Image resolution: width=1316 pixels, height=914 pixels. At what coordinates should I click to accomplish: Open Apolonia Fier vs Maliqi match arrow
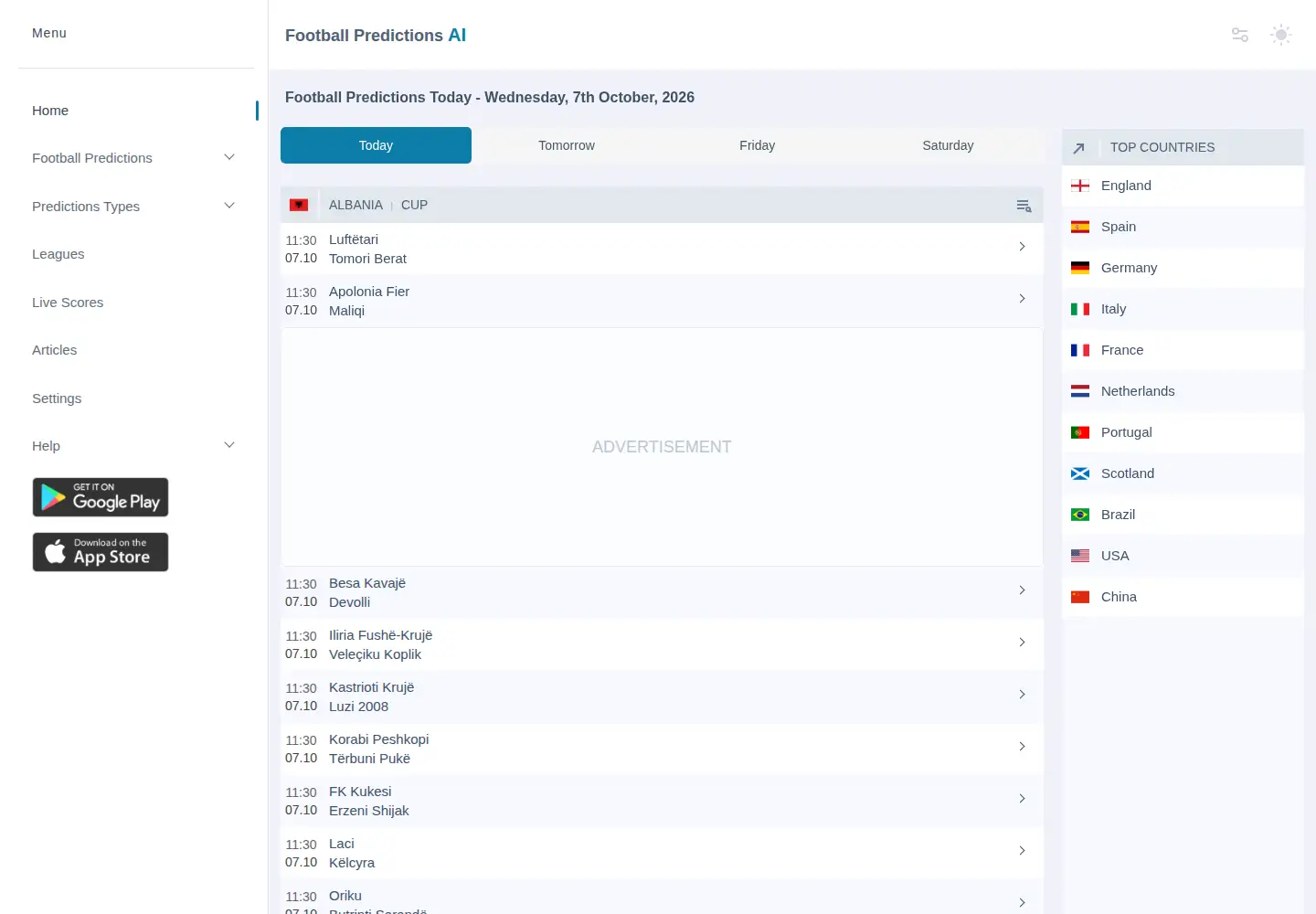pos(1022,299)
